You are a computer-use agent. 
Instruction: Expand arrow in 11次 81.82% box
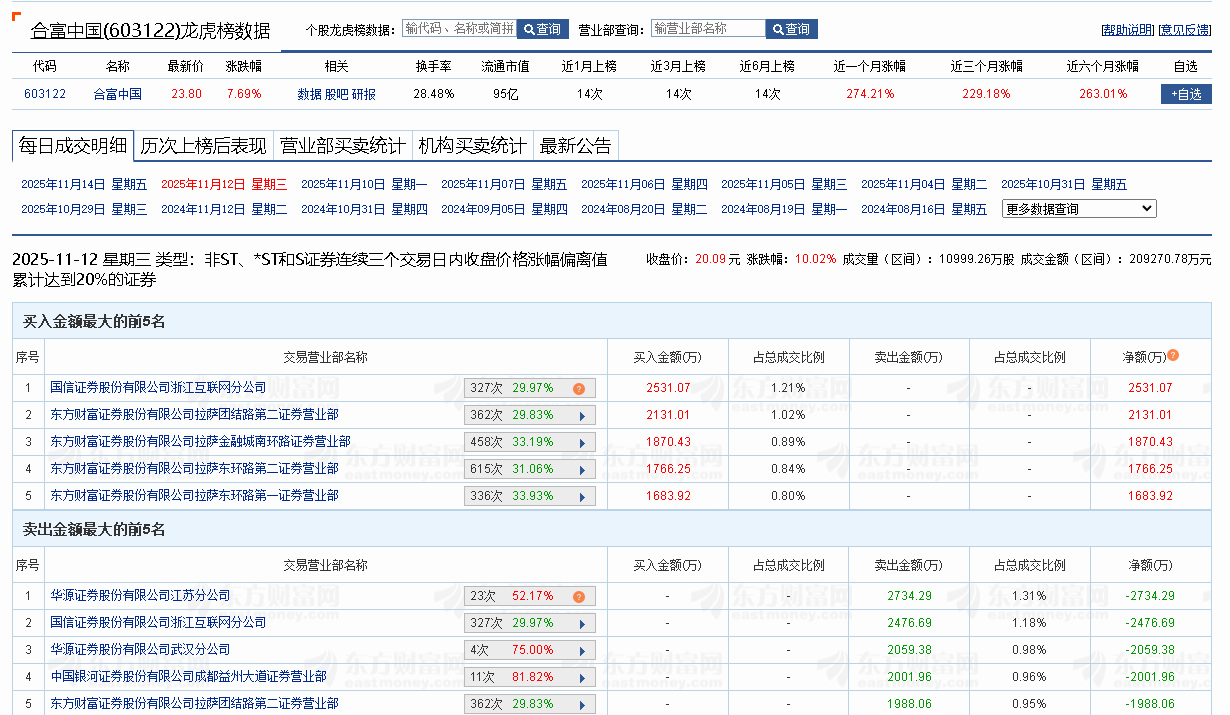point(580,677)
